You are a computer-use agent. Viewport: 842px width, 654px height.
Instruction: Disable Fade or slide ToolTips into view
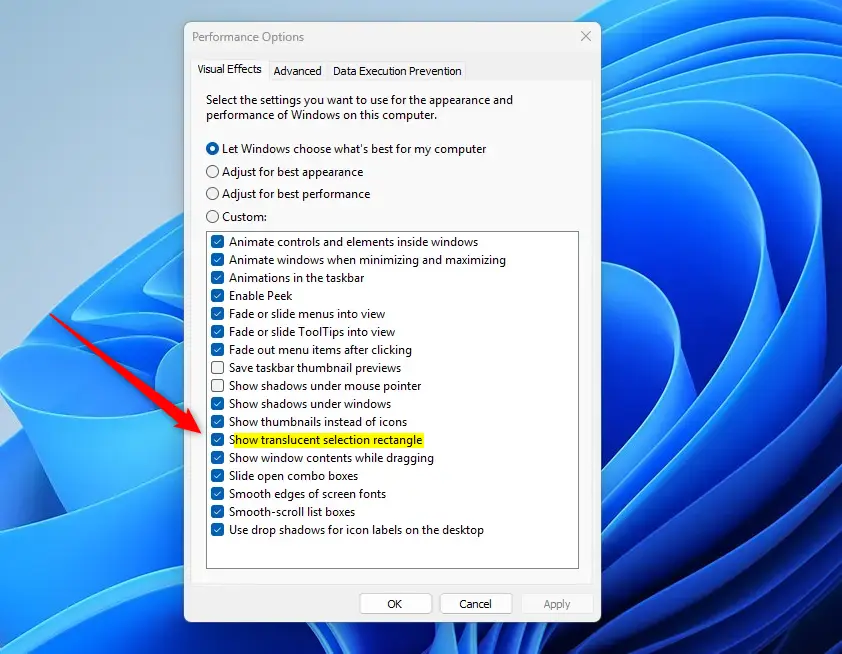tap(217, 332)
